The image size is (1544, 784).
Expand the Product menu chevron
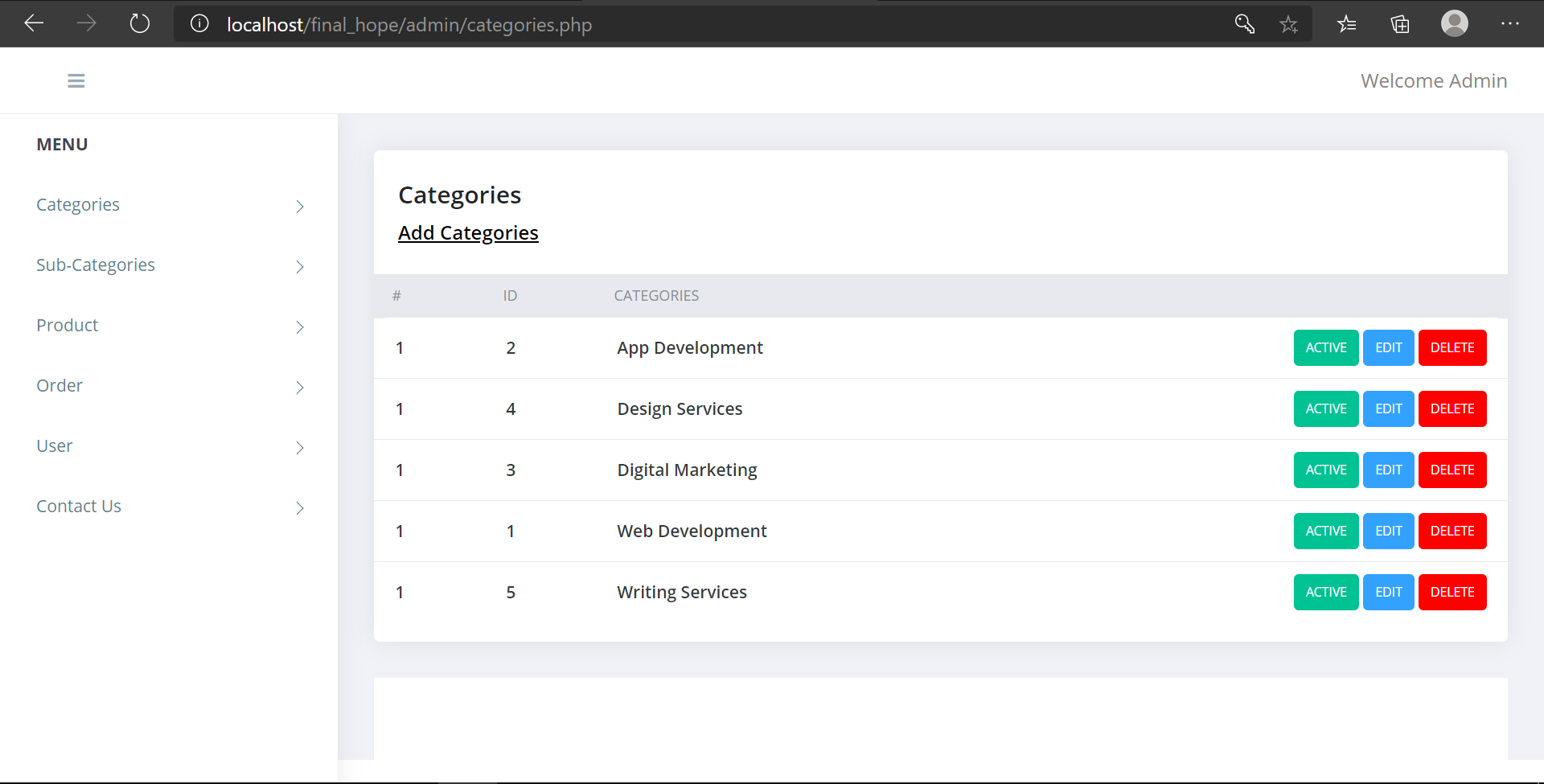pyautogui.click(x=299, y=327)
